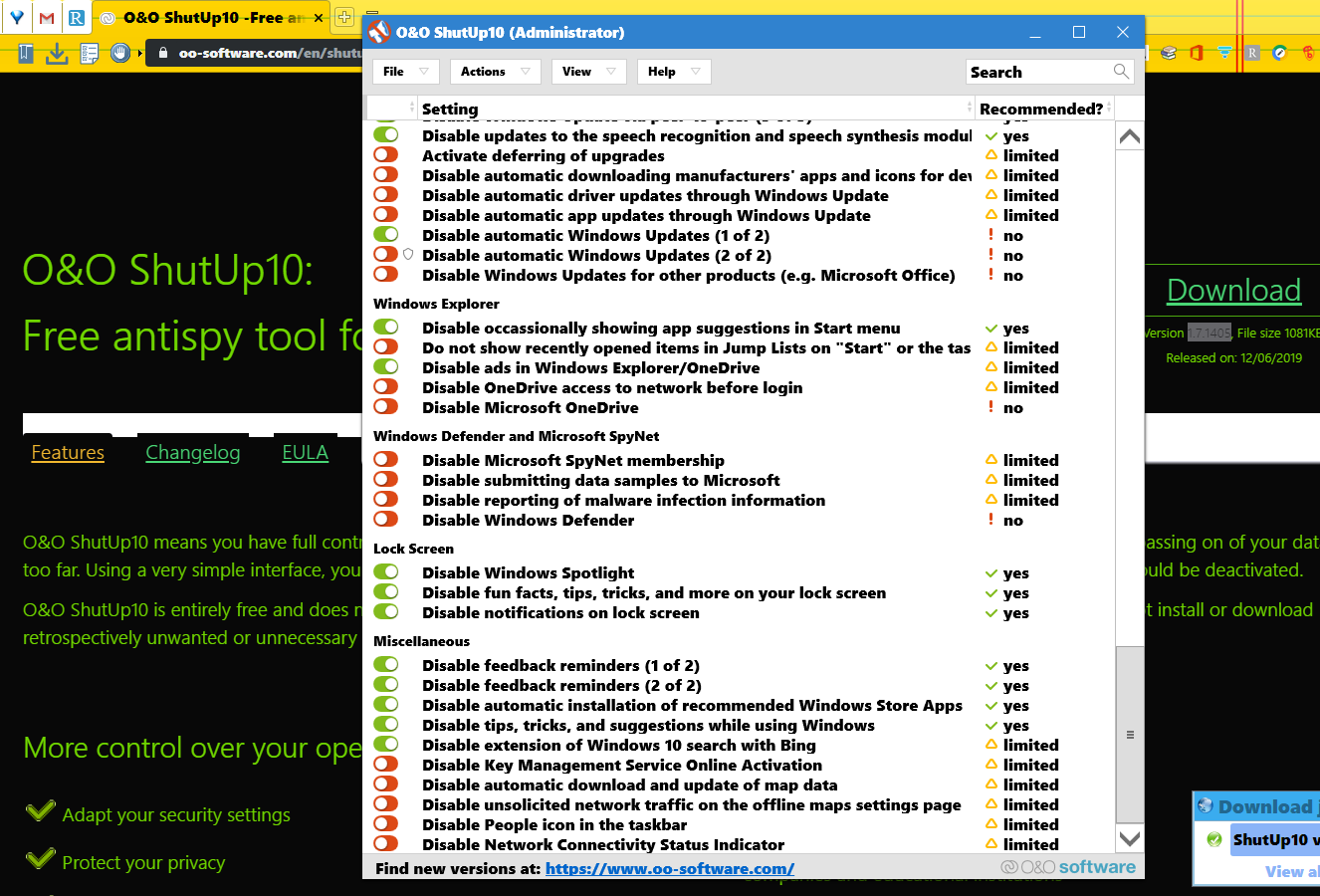Open the View dropdown menu
This screenshot has width=1320, height=896.
point(588,72)
